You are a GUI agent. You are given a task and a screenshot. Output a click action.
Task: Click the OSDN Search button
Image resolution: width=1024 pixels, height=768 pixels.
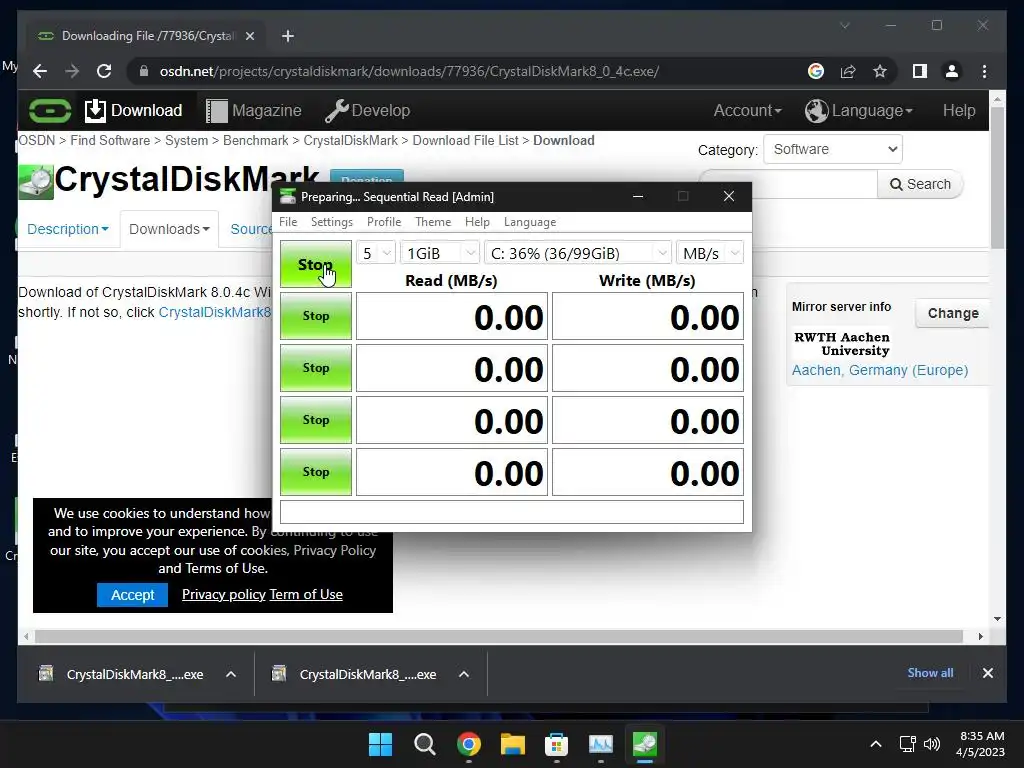click(x=920, y=184)
